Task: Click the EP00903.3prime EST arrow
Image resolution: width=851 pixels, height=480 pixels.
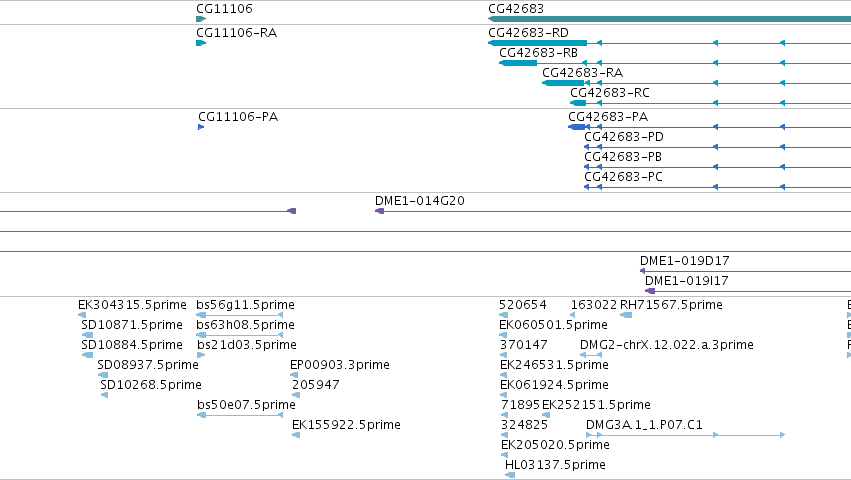Action: pyautogui.click(x=294, y=375)
